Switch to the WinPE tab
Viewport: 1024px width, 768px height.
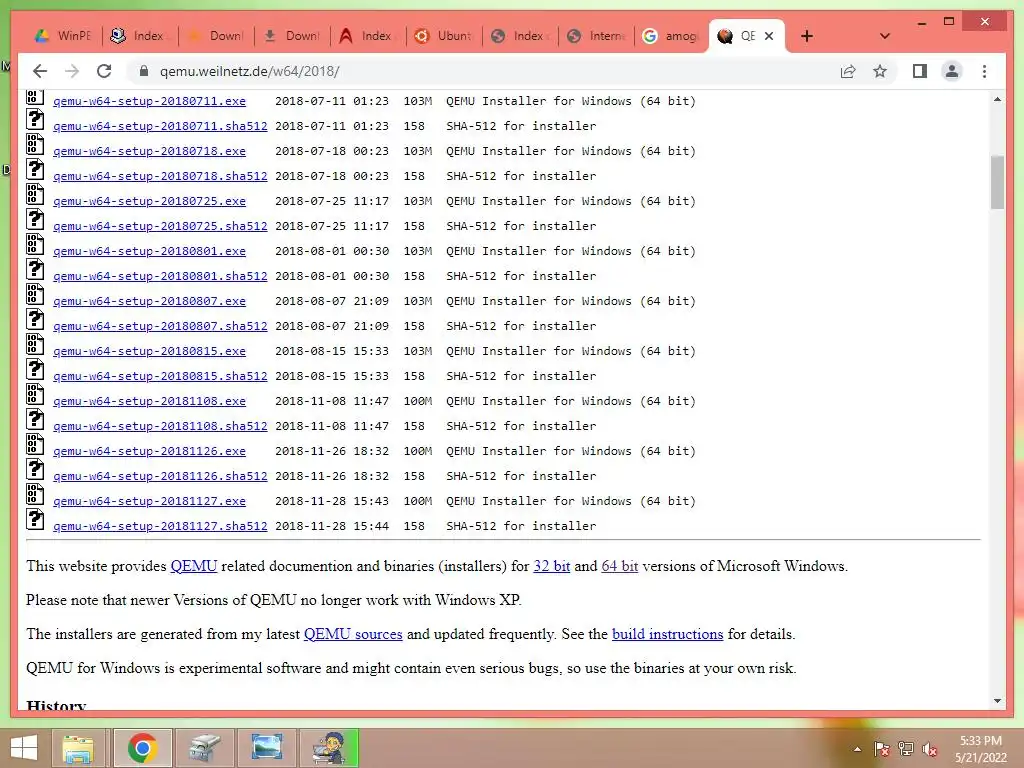[x=63, y=36]
